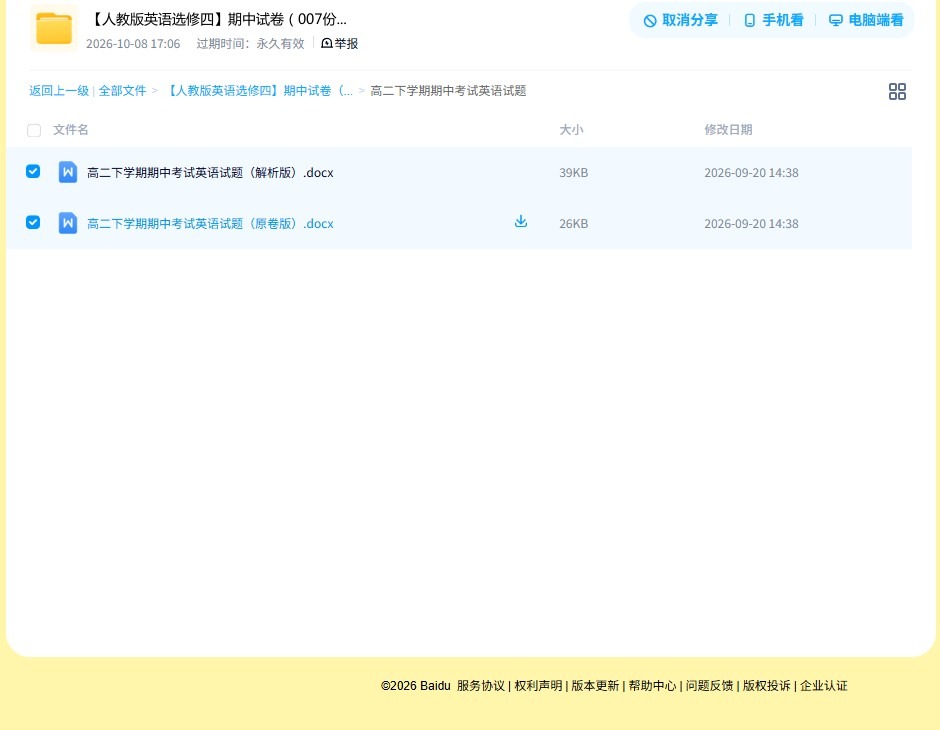Click the 原卷版 row date 2026-09-20 14:38
Viewport: 940px width, 730px height.
tap(751, 224)
